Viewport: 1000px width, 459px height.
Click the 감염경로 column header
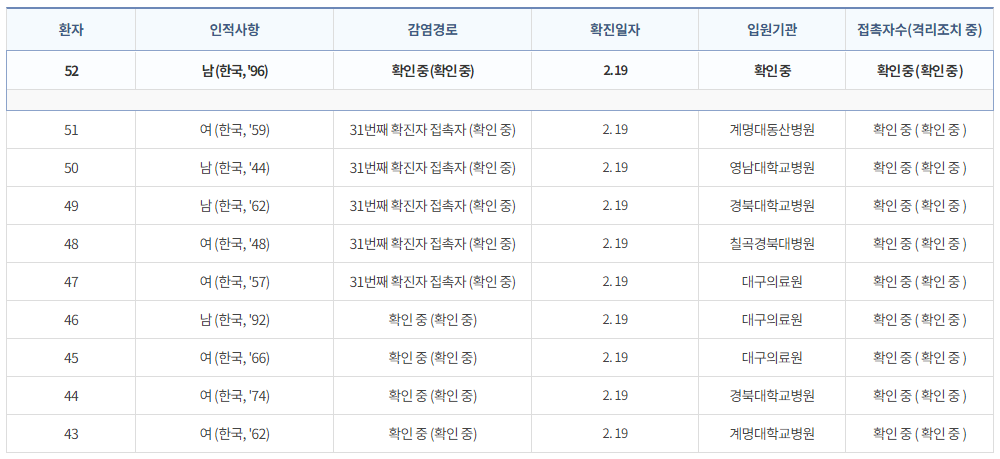click(x=432, y=30)
